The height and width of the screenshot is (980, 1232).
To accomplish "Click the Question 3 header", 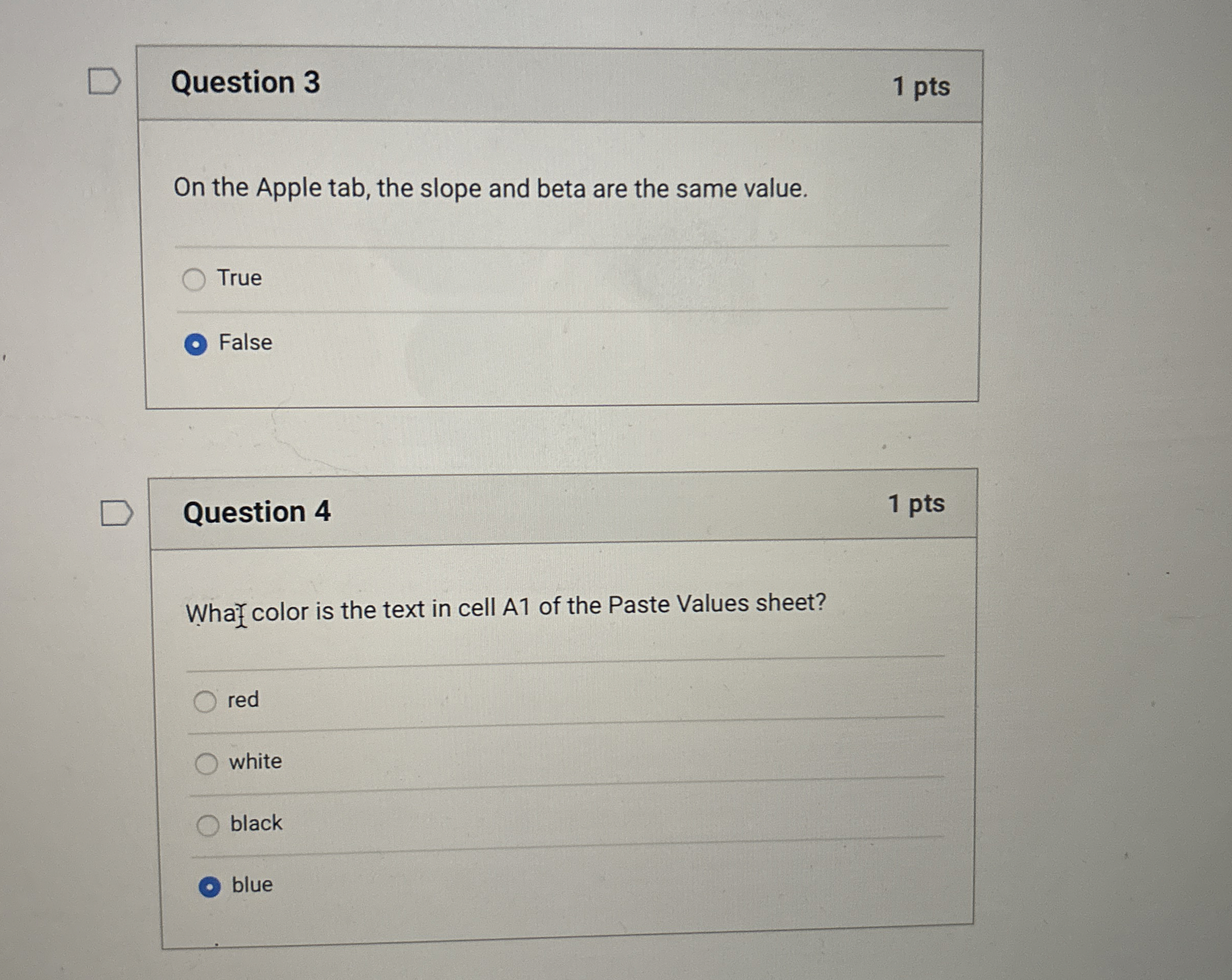I will coord(246,83).
